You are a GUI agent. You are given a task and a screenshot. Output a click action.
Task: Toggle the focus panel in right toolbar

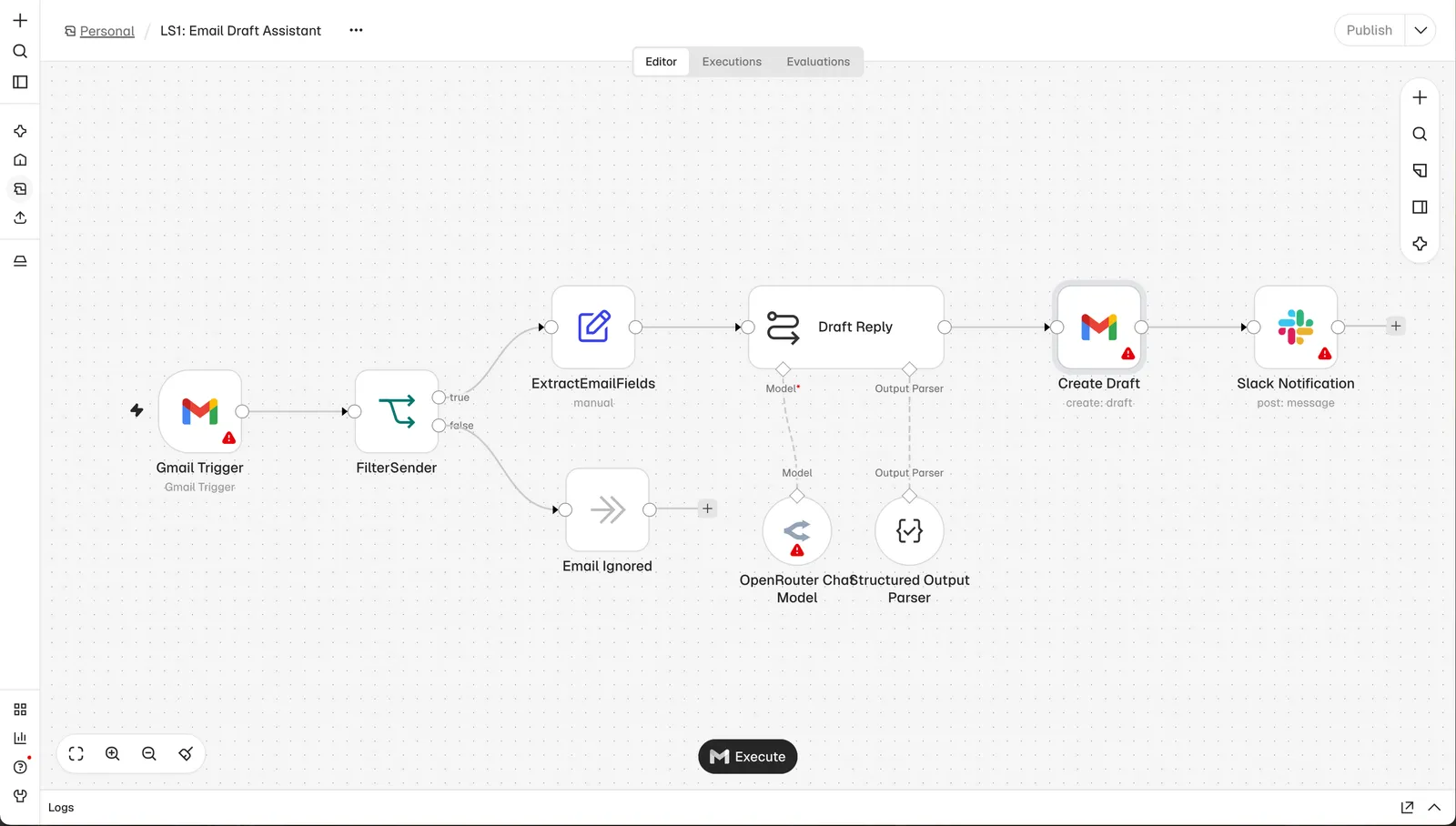[x=1420, y=207]
